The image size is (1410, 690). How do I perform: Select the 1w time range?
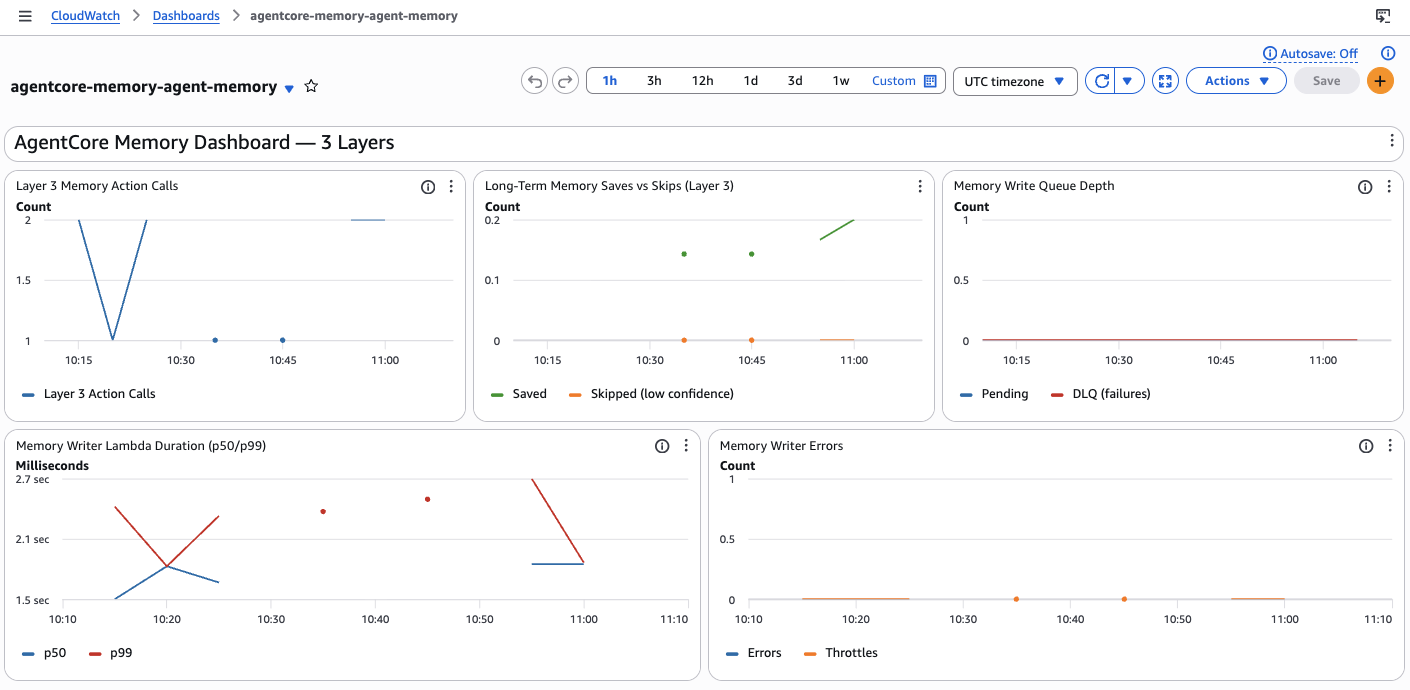pyautogui.click(x=841, y=81)
